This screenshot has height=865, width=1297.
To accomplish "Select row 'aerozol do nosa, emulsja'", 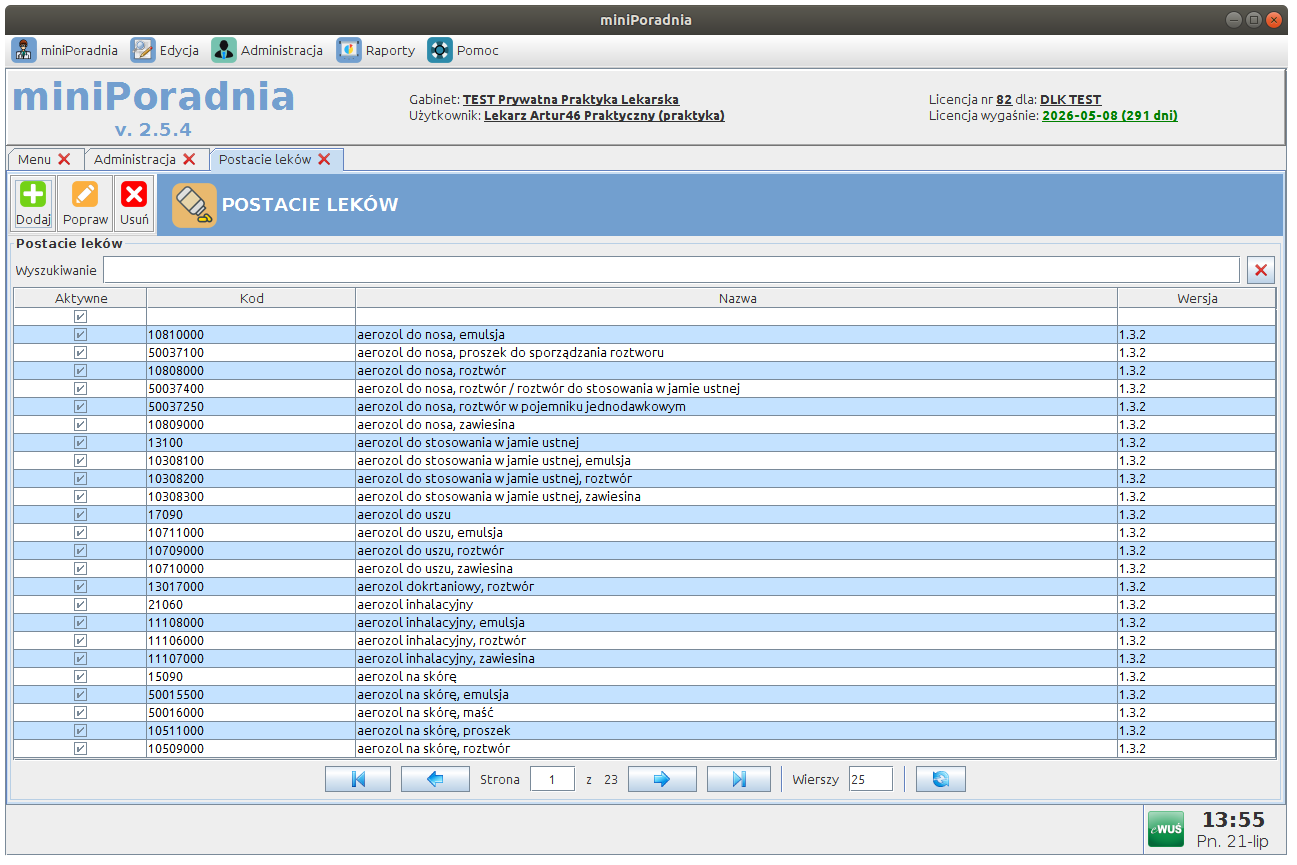I will pyautogui.click(x=645, y=335).
